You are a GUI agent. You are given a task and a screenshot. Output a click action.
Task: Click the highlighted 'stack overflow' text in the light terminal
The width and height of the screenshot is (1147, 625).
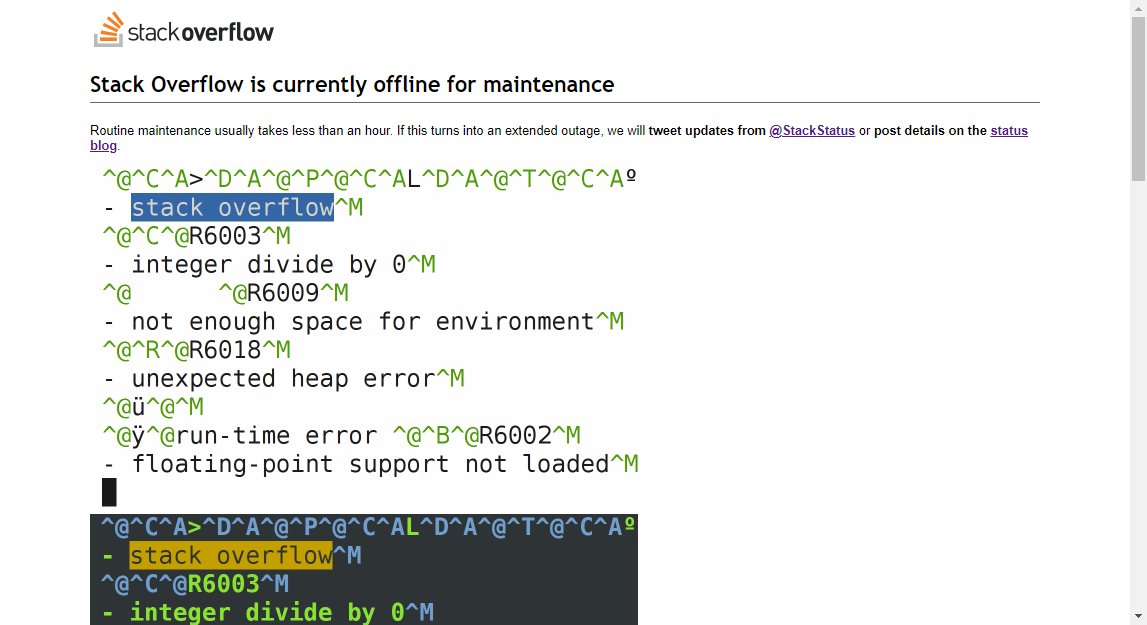tap(233, 208)
